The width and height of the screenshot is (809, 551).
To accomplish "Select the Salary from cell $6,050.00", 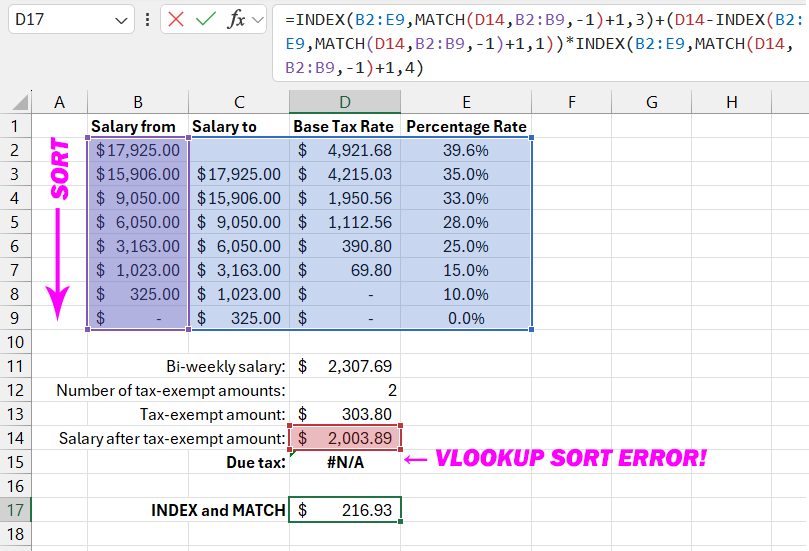I will [138, 222].
